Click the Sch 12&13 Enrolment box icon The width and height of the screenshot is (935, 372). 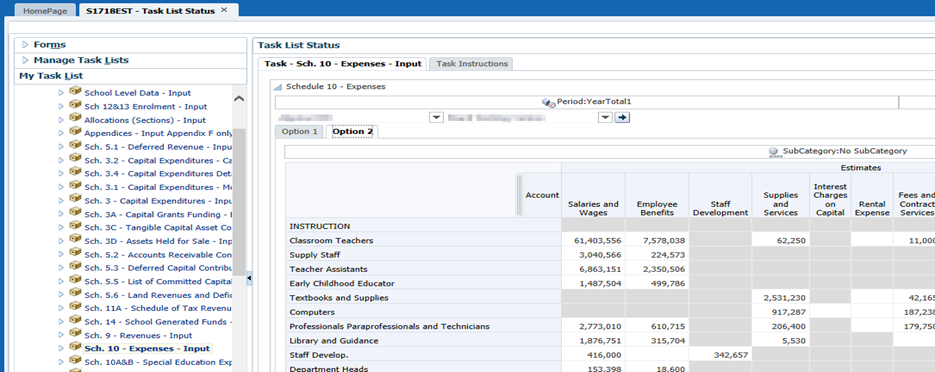(75, 105)
